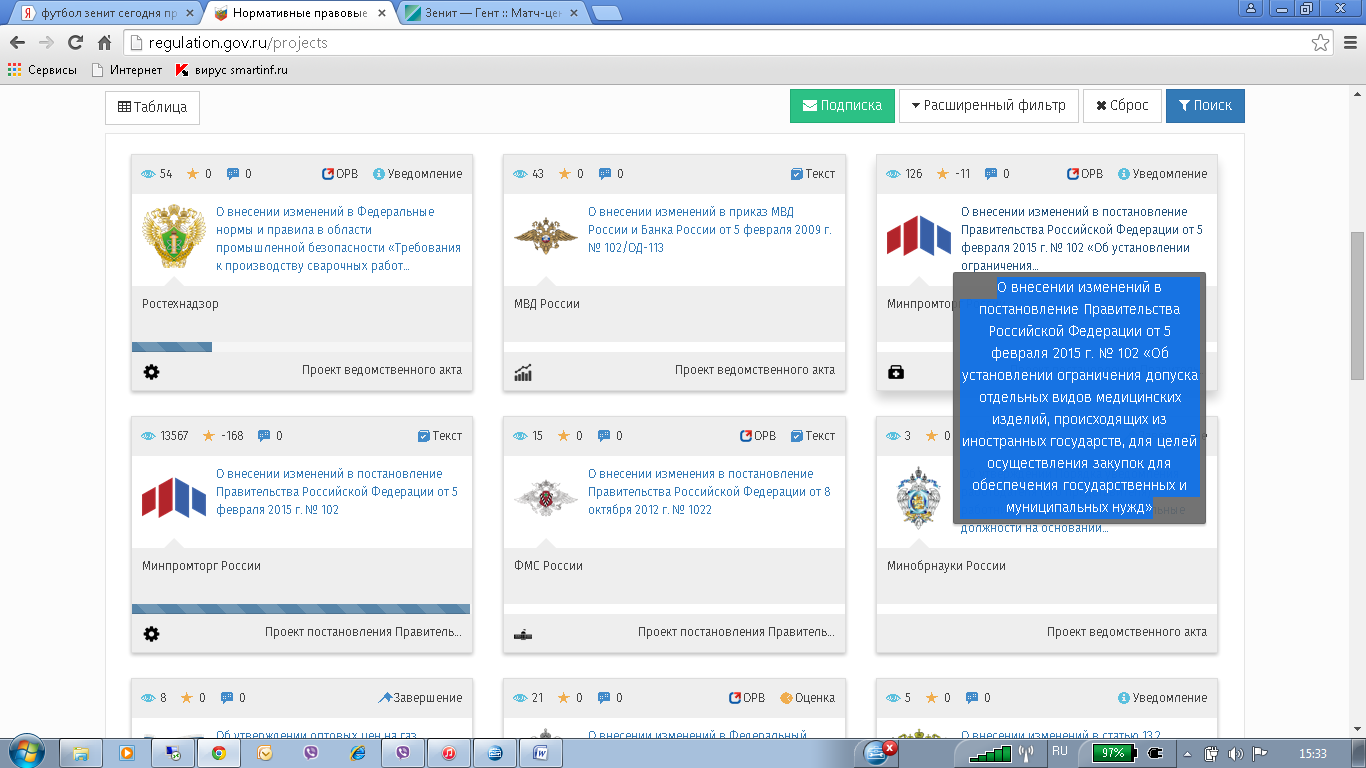Click the Минобрнауки России label

pos(946,566)
